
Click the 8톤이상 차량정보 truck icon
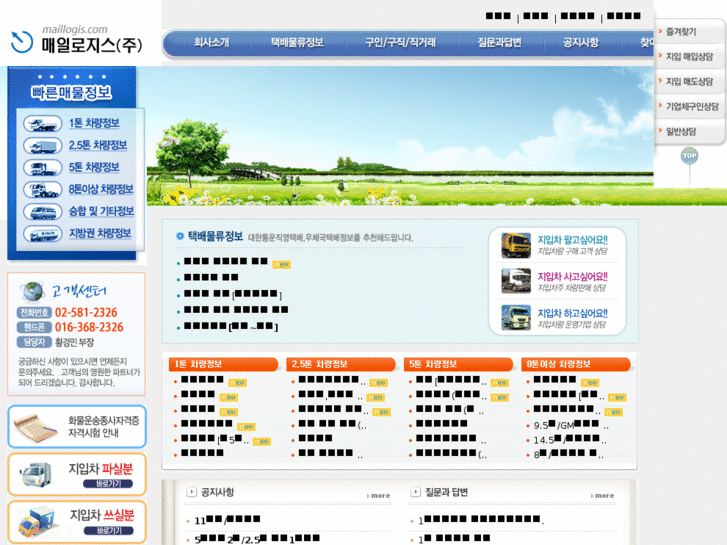coord(43,189)
